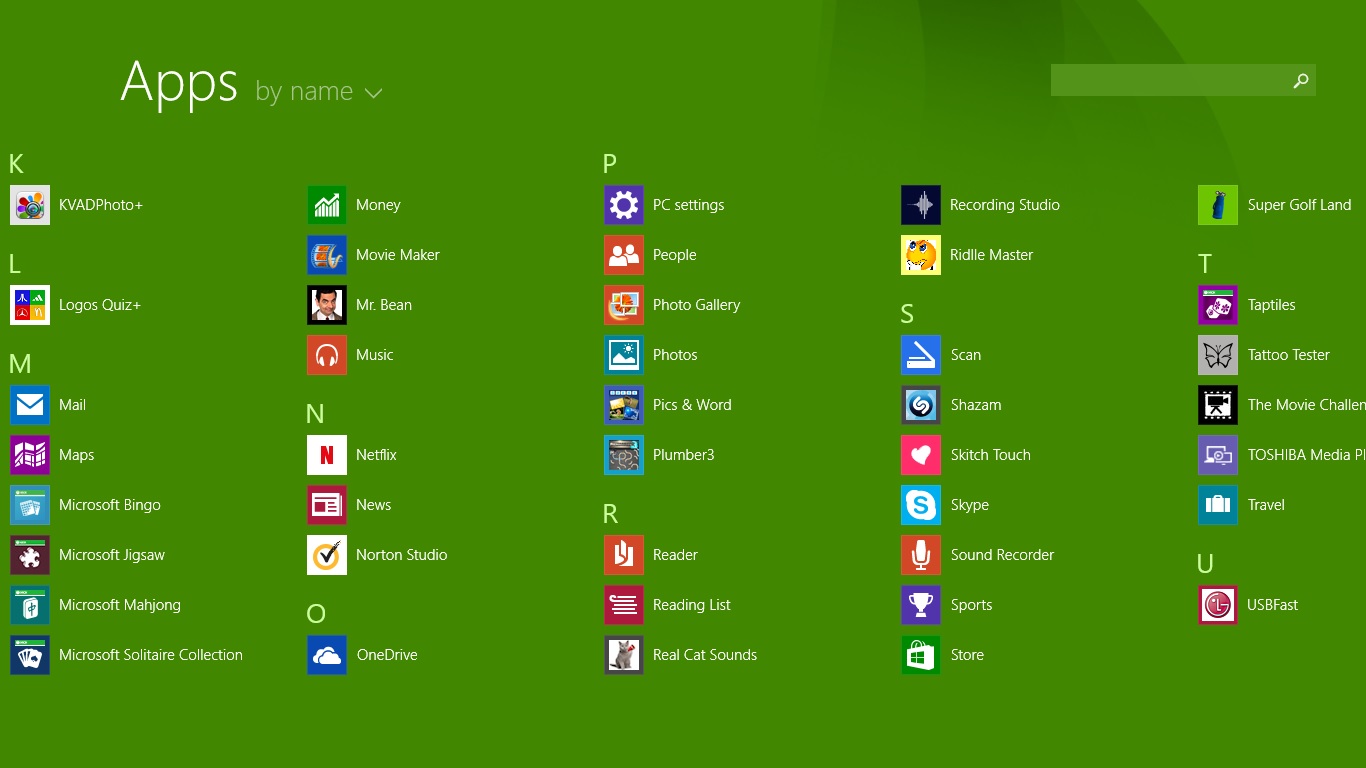Open Recording Studio icon

(921, 205)
